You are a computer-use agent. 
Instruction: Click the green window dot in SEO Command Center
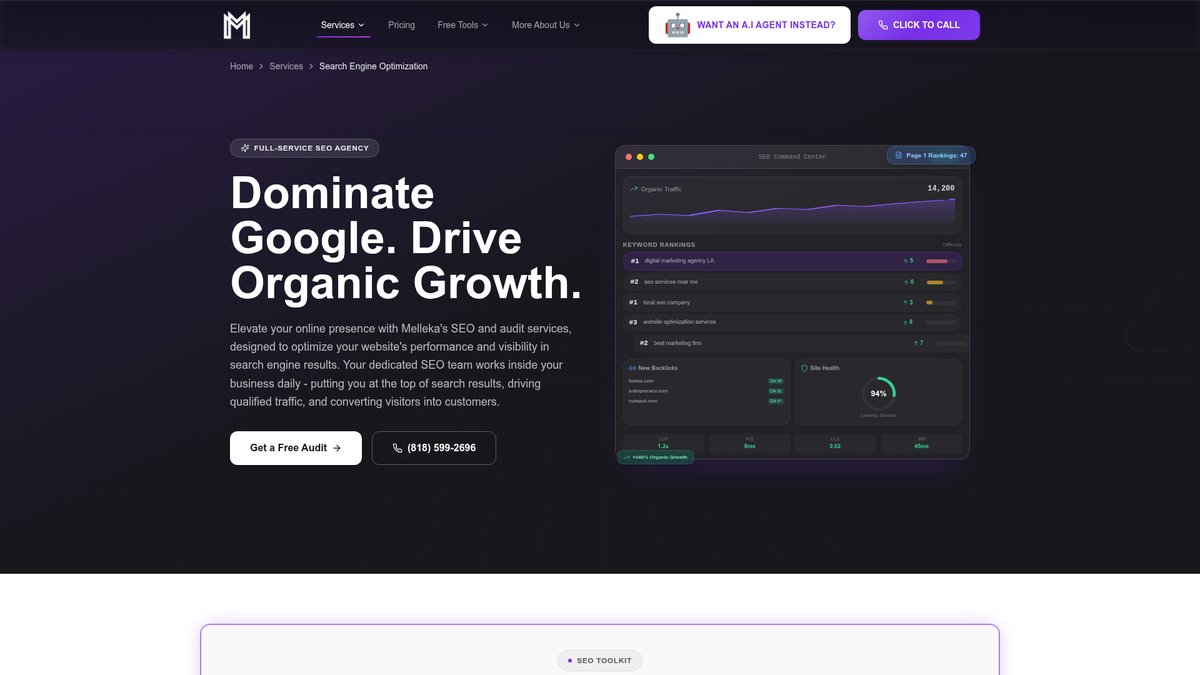[x=651, y=157]
